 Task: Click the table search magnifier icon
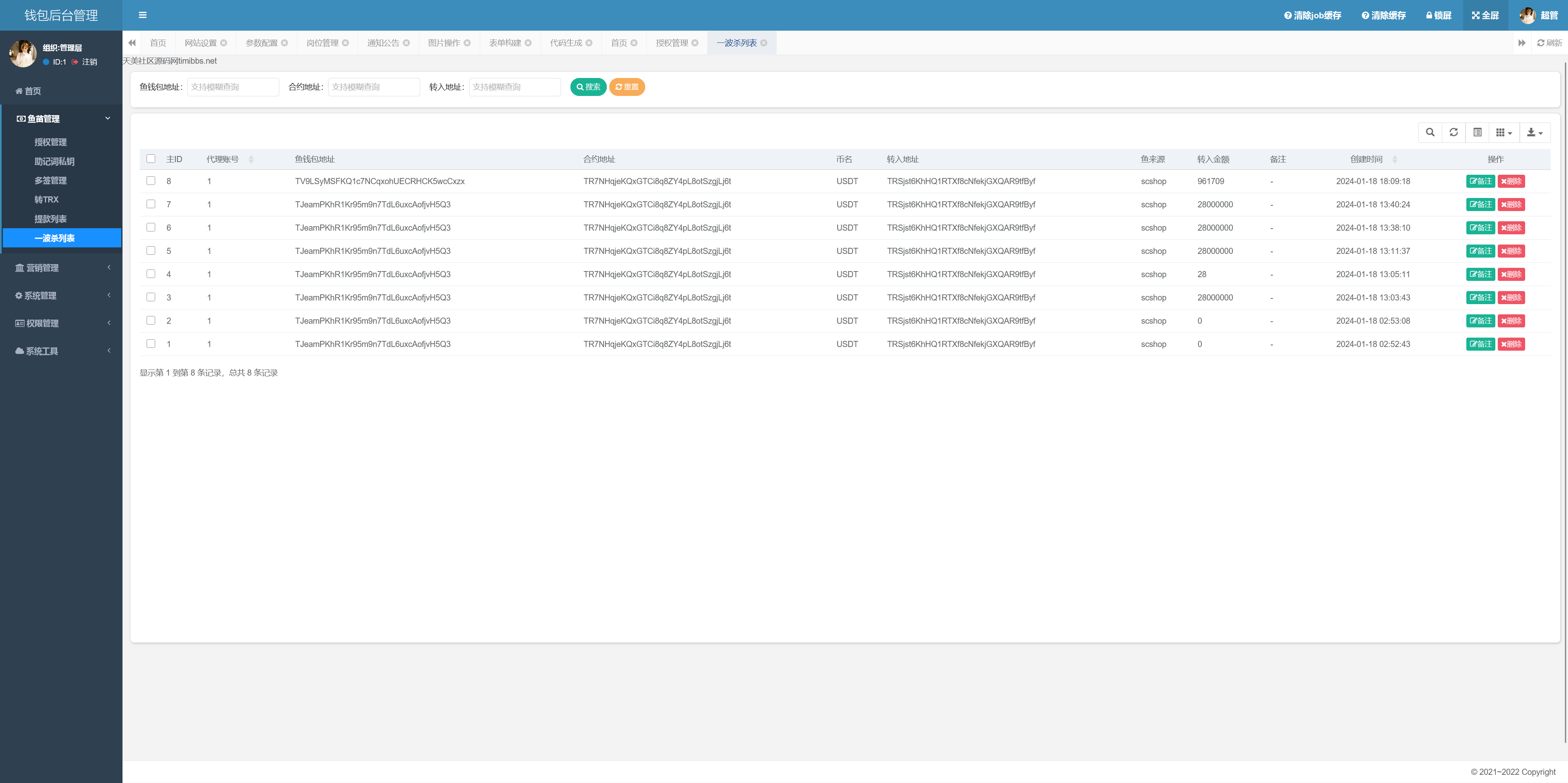[1430, 133]
